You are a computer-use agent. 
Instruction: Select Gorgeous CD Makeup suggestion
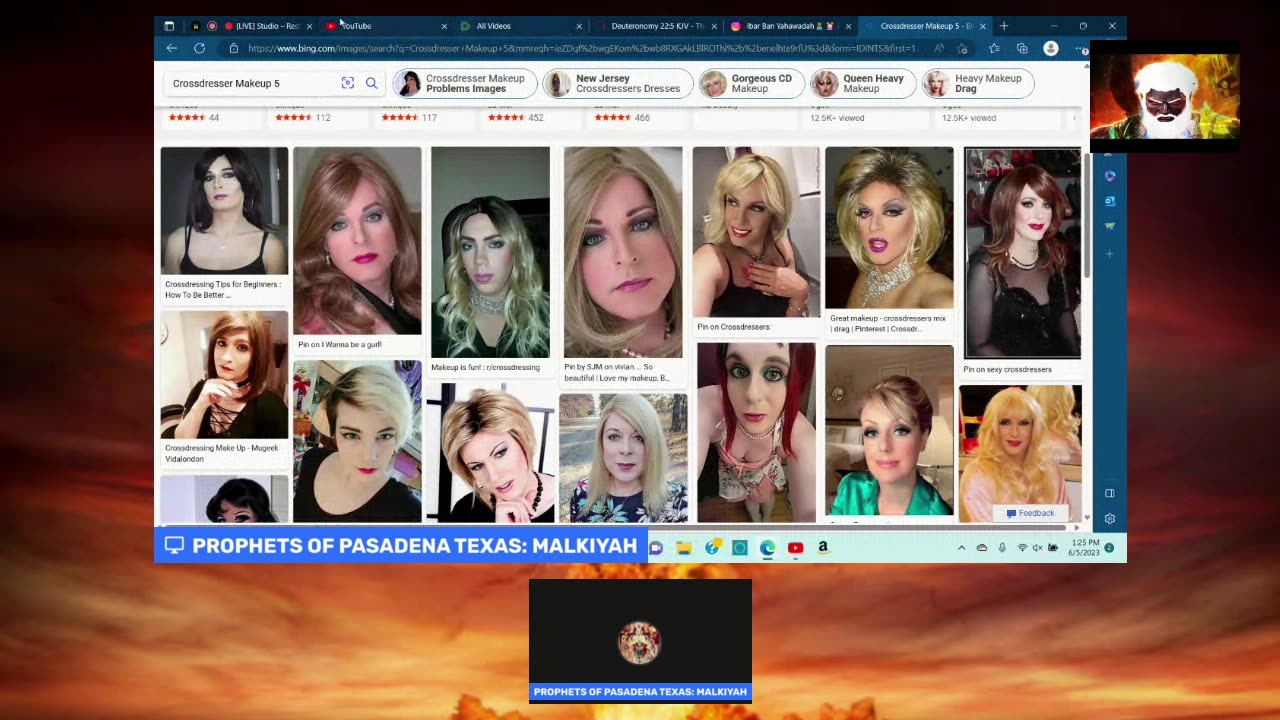(751, 83)
